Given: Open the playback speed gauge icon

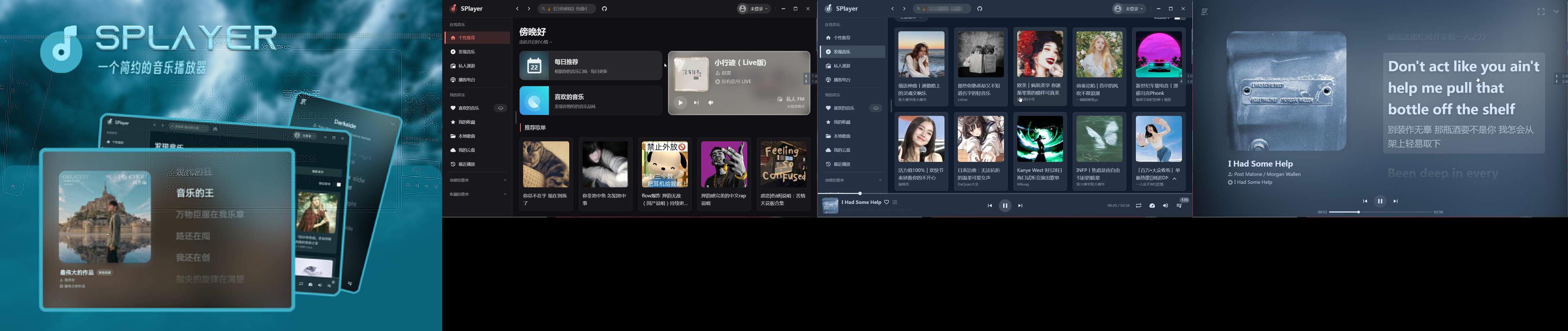Looking at the screenshot, I should 1152,206.
